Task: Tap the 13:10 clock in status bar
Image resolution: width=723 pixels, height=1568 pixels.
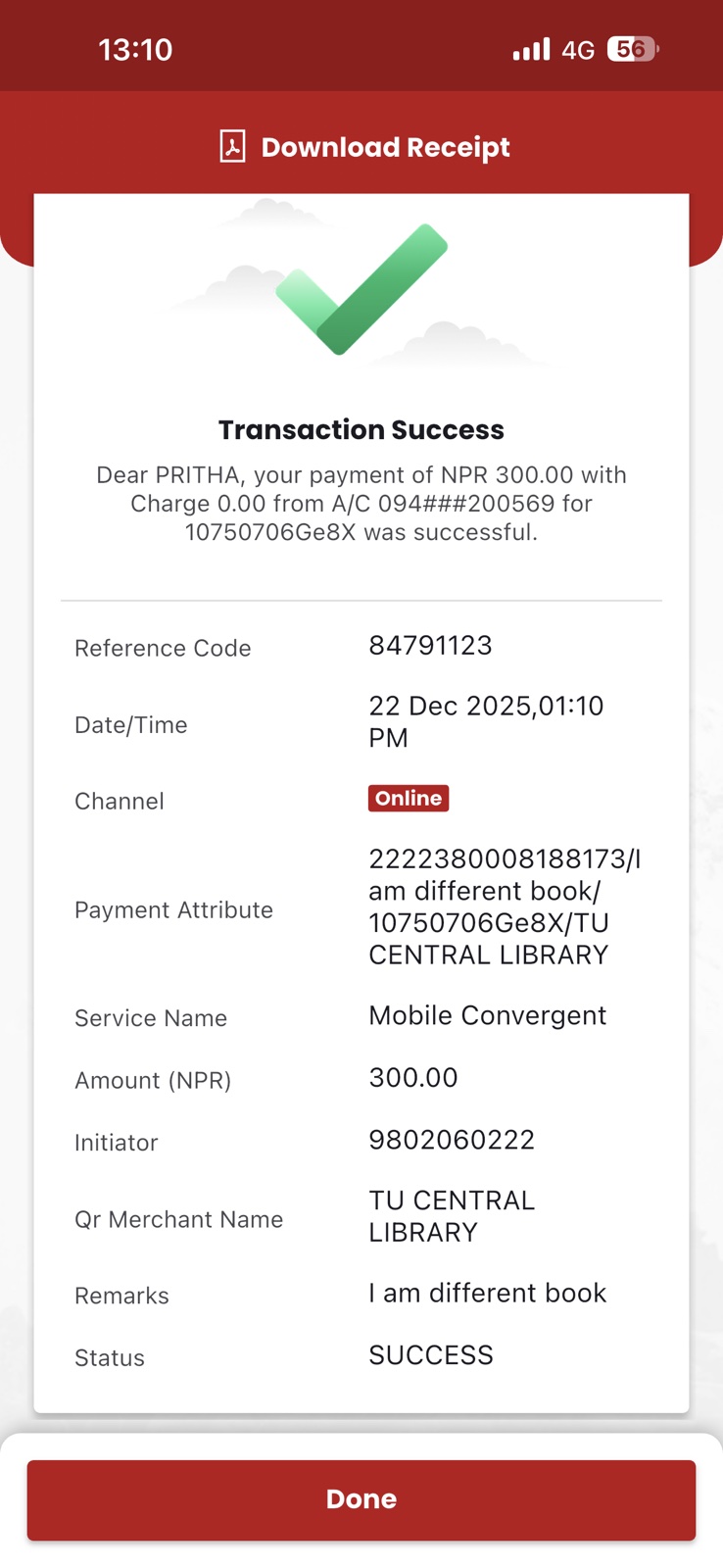Action: [135, 50]
